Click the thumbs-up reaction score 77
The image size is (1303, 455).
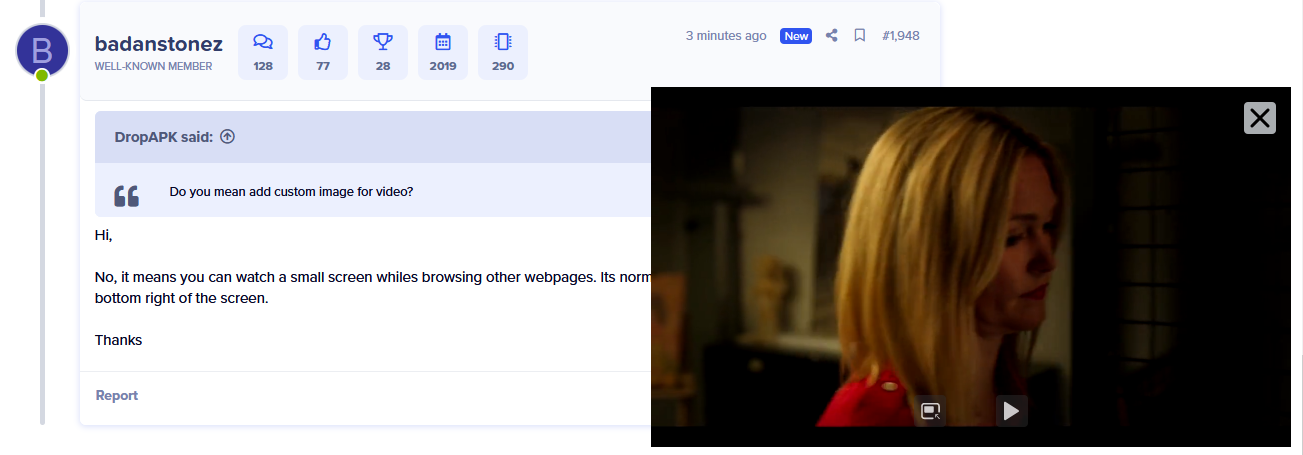tap(323, 52)
